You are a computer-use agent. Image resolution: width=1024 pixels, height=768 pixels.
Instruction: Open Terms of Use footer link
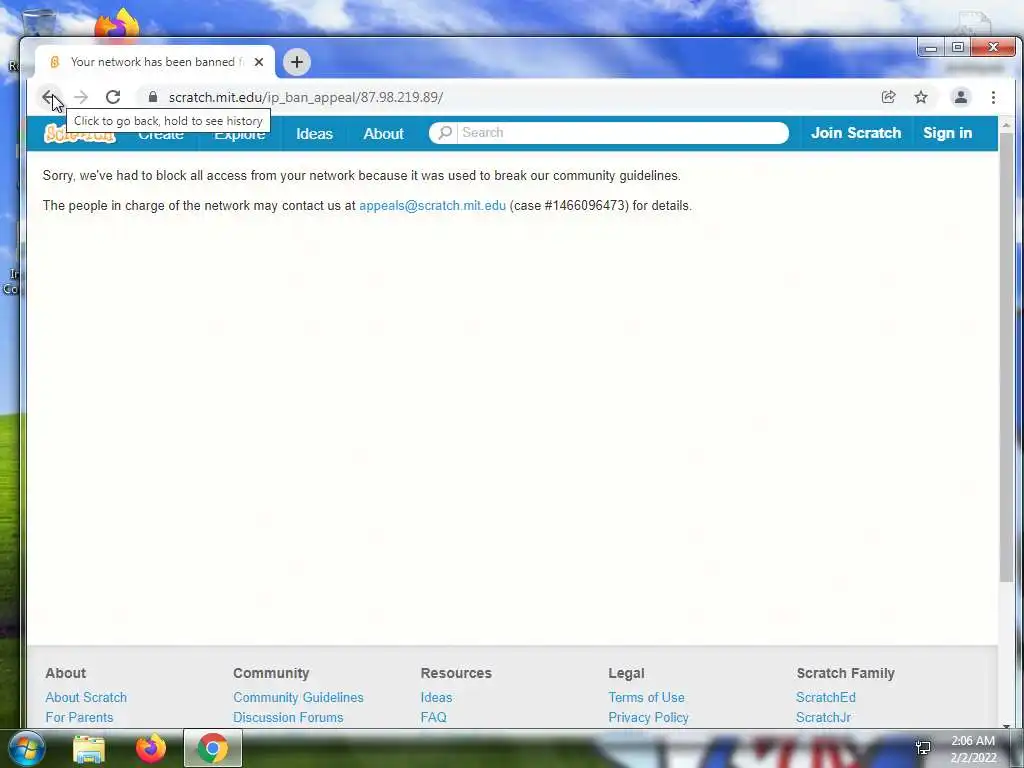(x=647, y=697)
